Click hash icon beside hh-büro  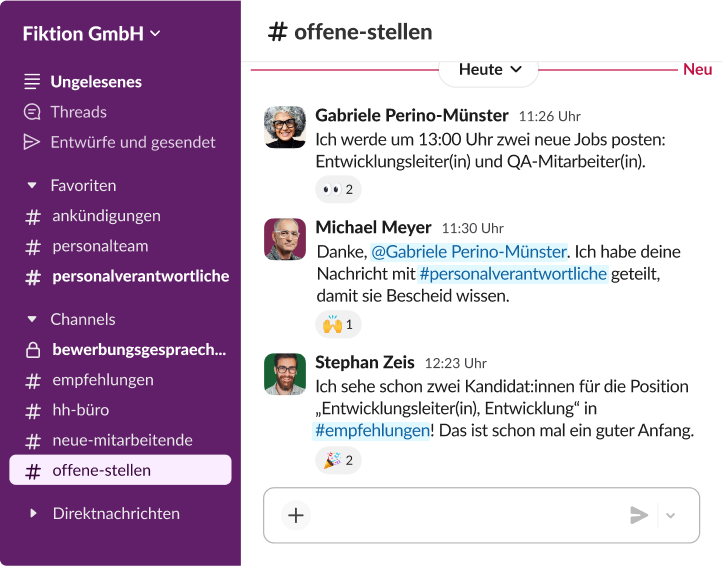pos(33,411)
